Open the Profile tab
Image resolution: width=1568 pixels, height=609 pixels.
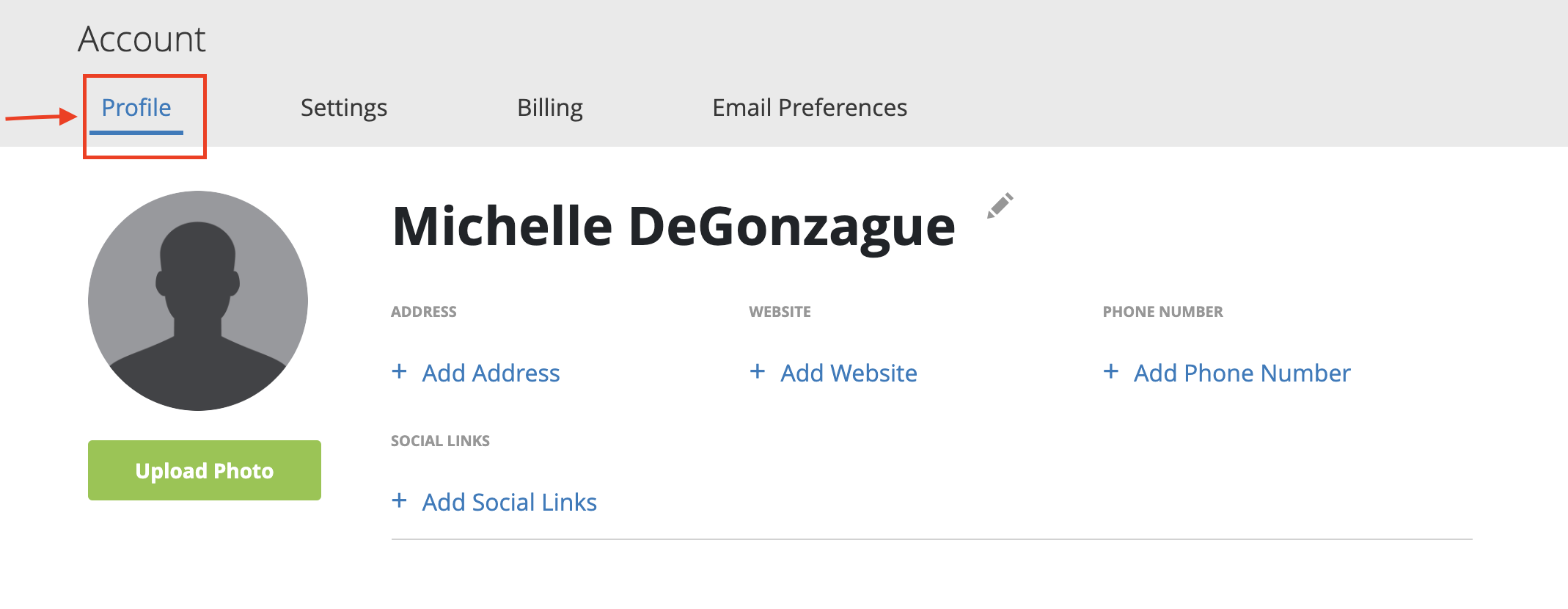[136, 108]
